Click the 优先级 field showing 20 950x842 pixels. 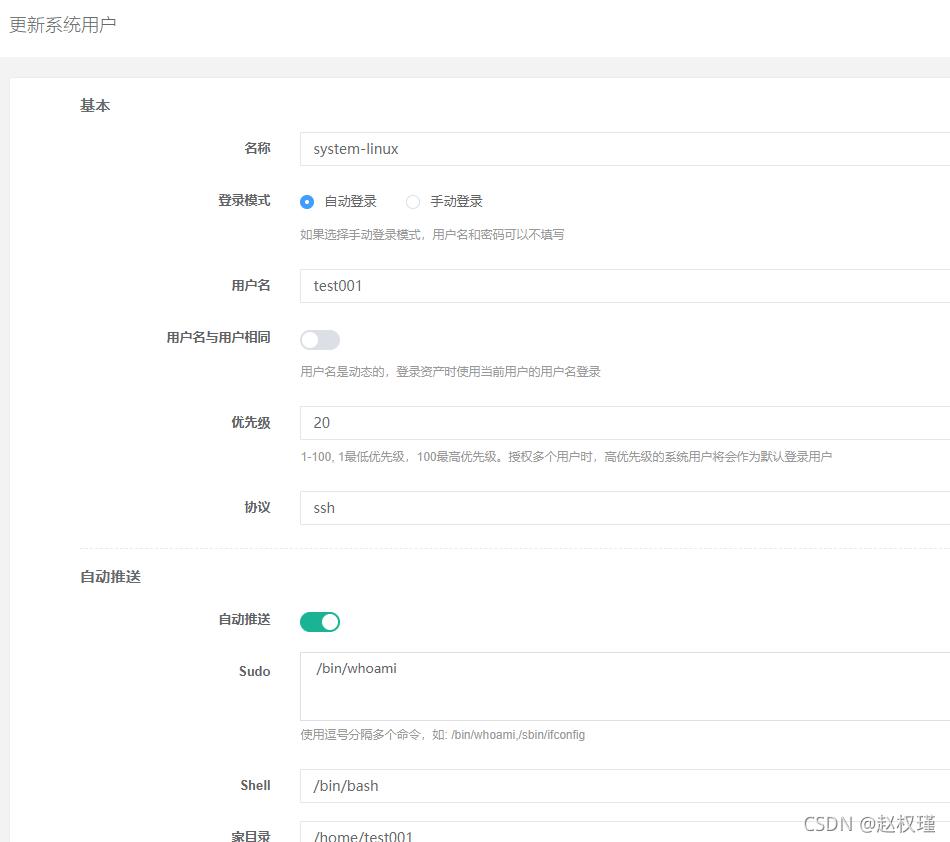click(x=625, y=423)
